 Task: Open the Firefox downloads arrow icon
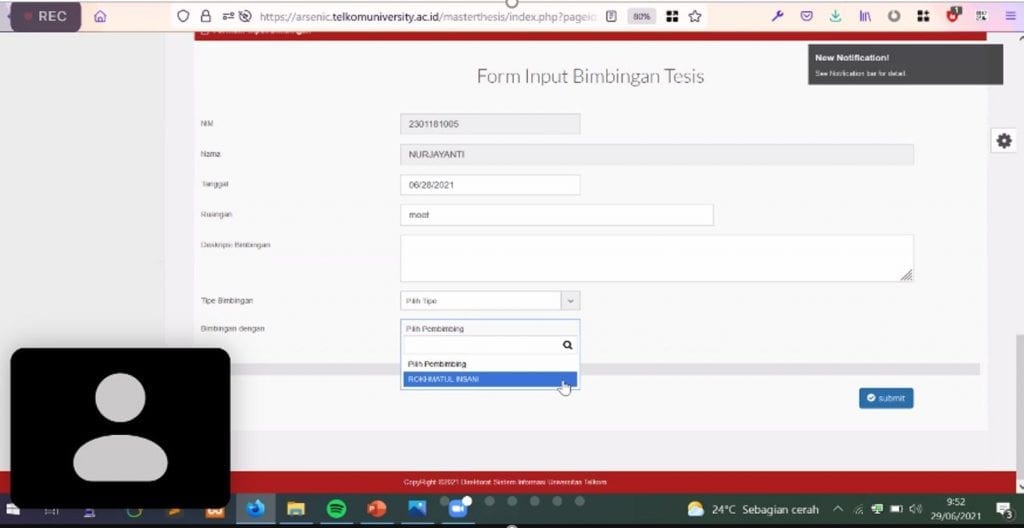tap(835, 16)
